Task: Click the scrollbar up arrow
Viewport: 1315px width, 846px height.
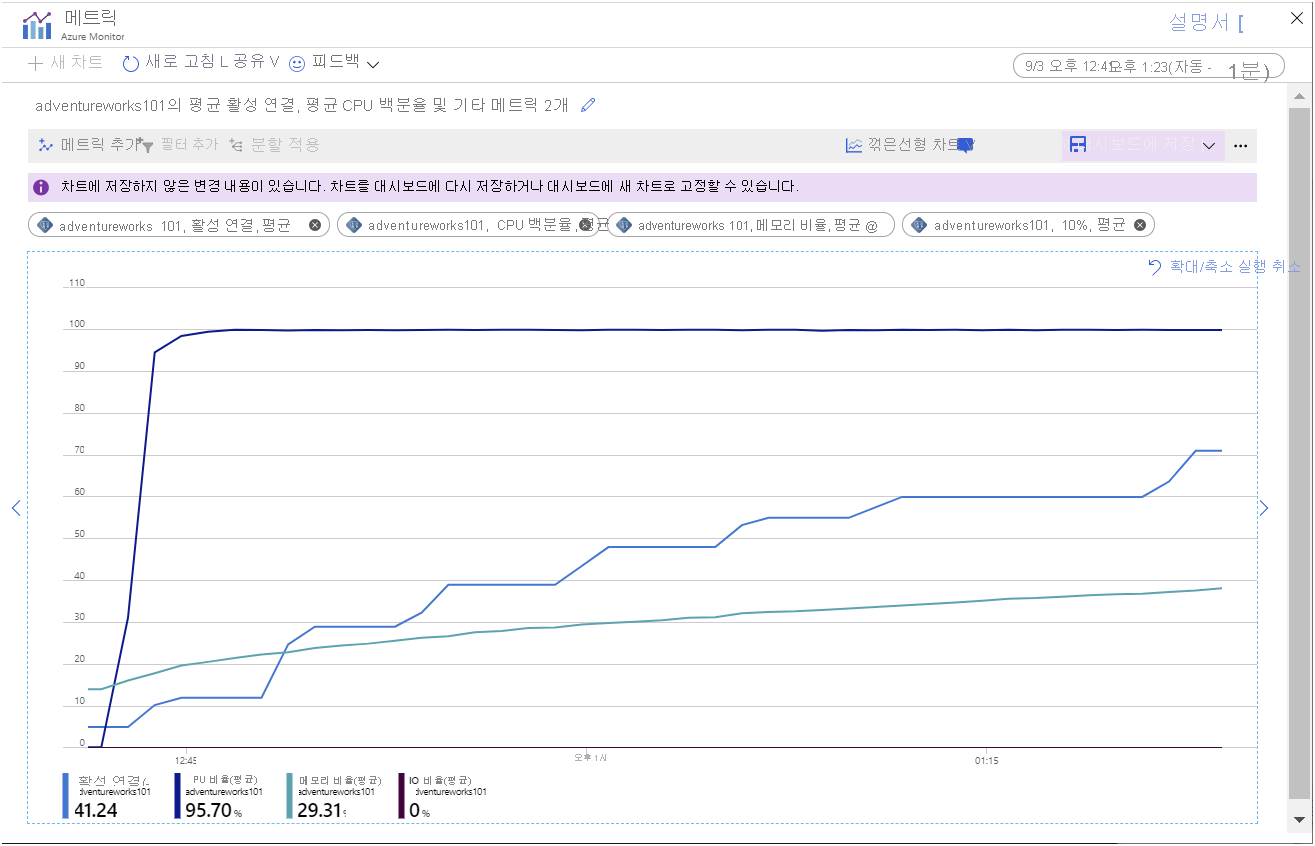Action: click(x=1299, y=97)
